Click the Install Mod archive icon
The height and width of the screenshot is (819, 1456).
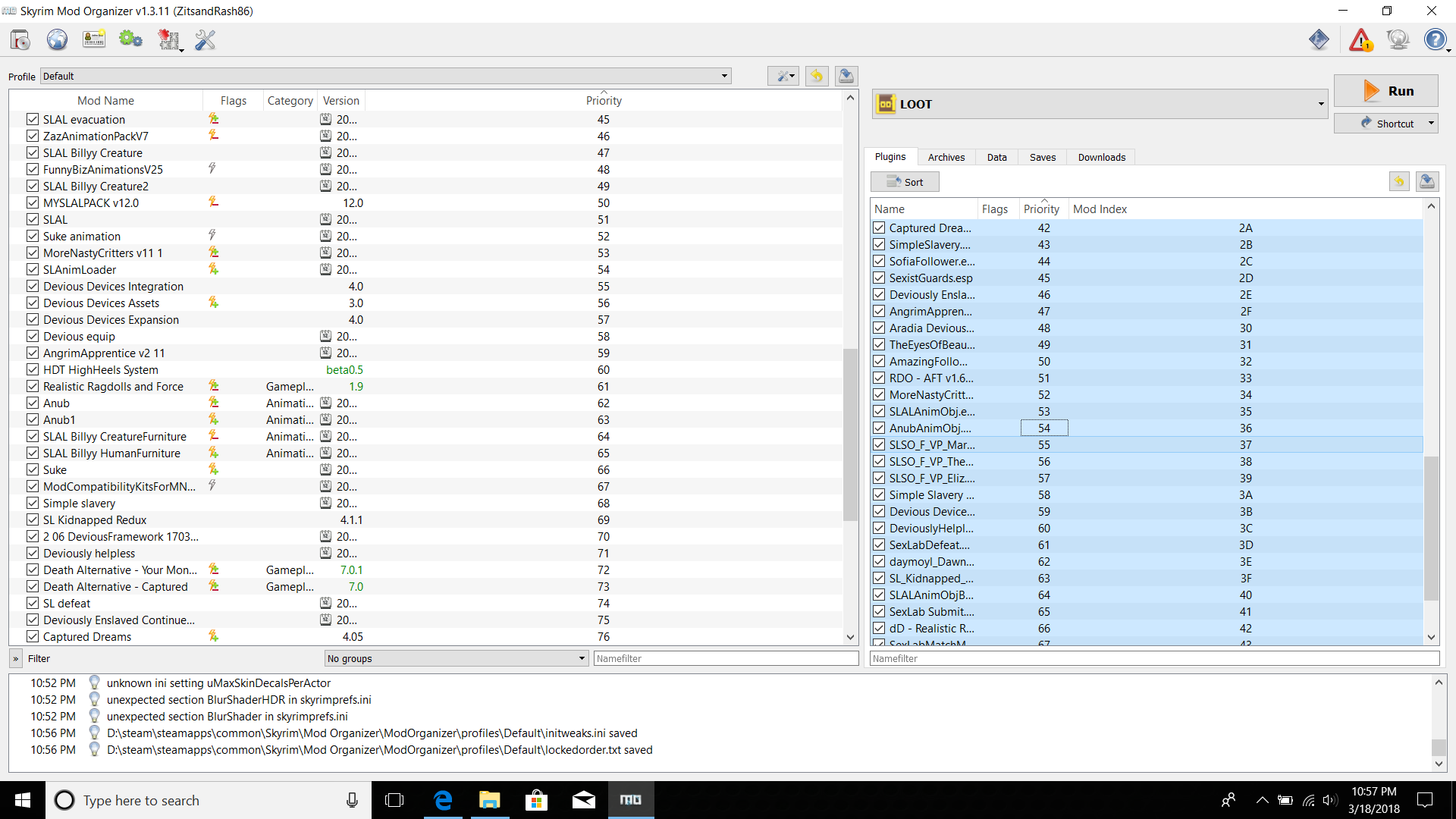20,39
